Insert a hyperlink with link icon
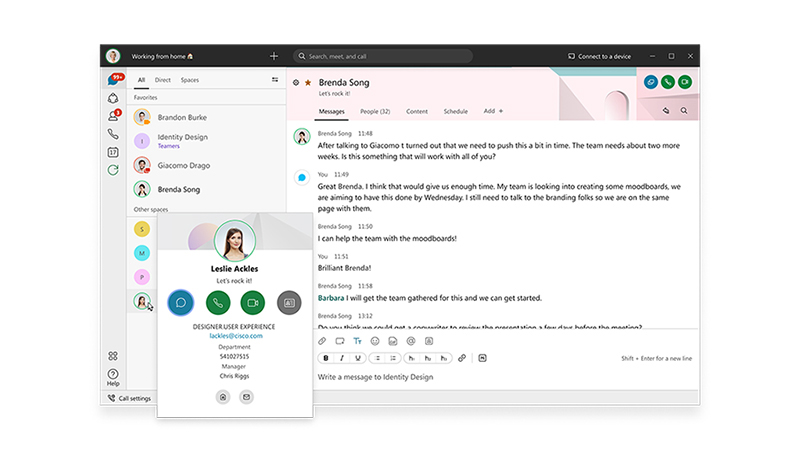The height and width of the screenshot is (450, 800). tap(462, 358)
